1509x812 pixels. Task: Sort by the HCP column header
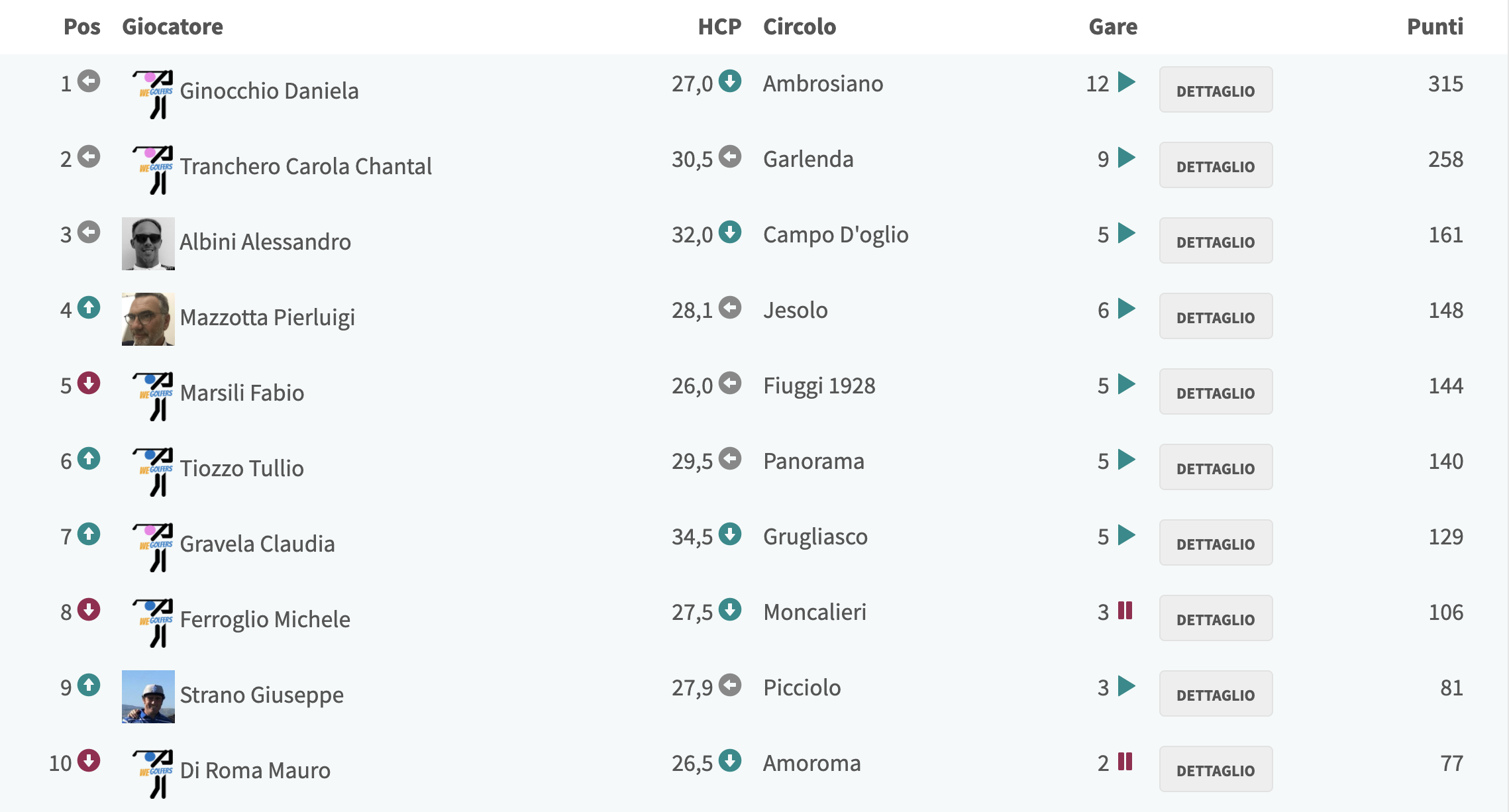coord(719,26)
